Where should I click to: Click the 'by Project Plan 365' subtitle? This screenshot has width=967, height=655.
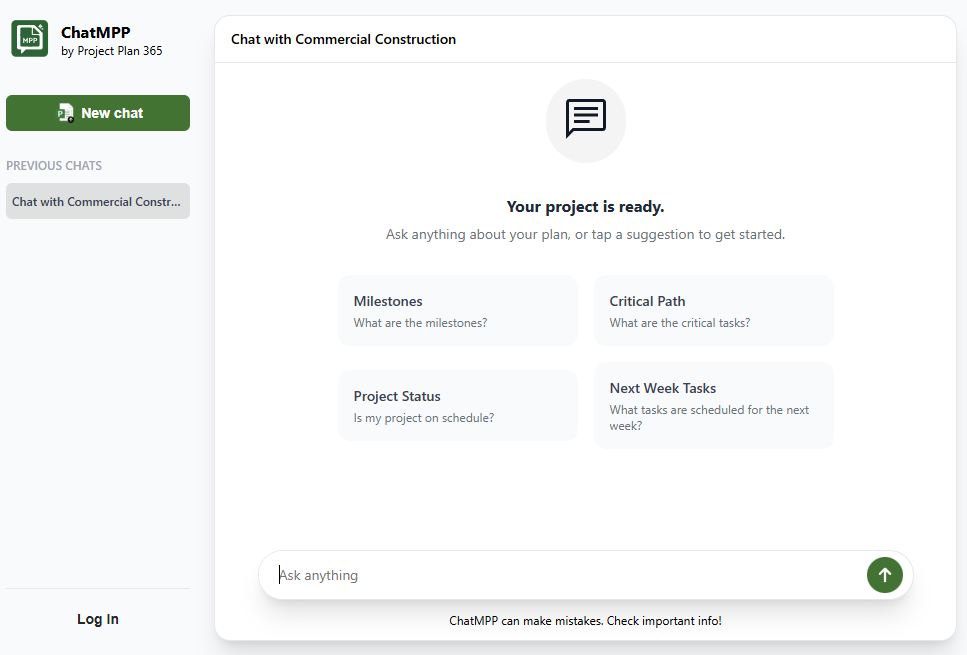[112, 51]
